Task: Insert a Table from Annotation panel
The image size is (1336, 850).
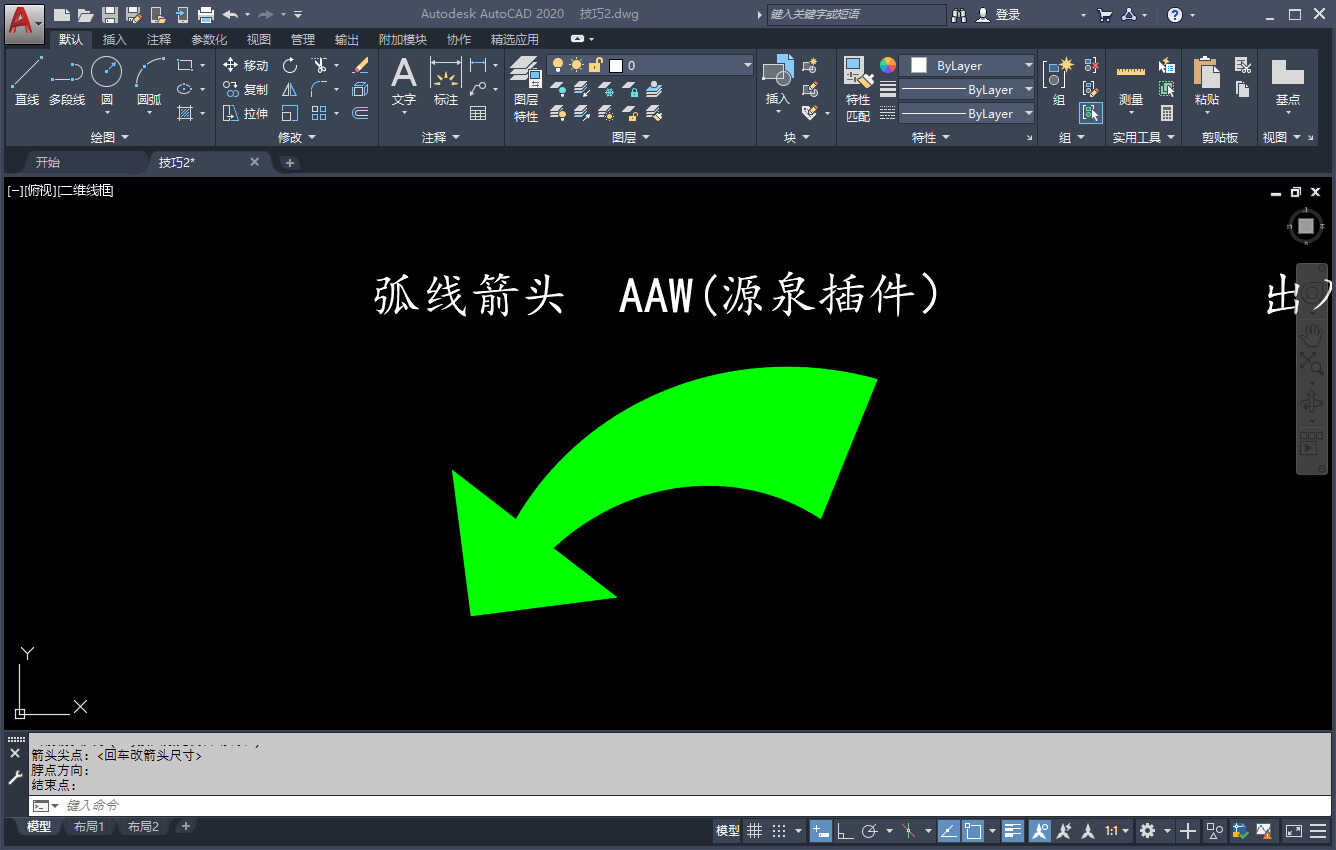Action: click(478, 113)
